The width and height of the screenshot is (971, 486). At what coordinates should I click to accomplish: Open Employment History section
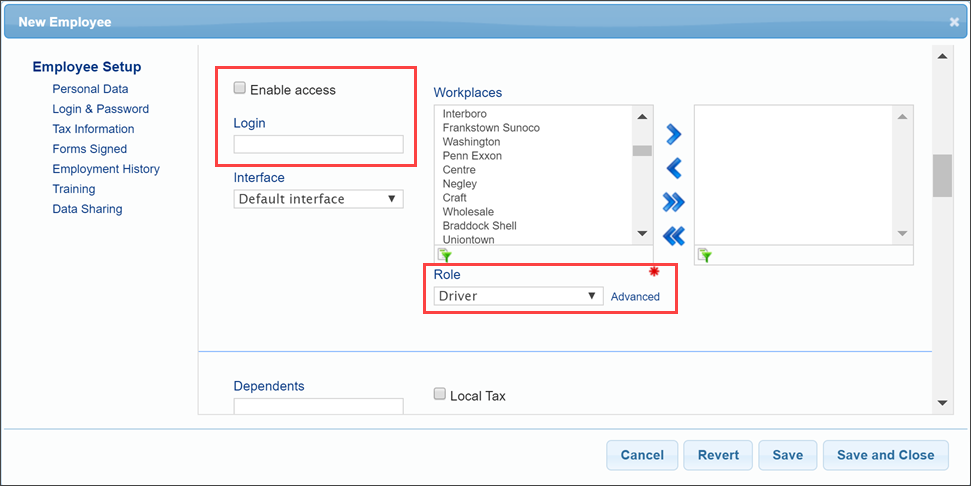[106, 169]
